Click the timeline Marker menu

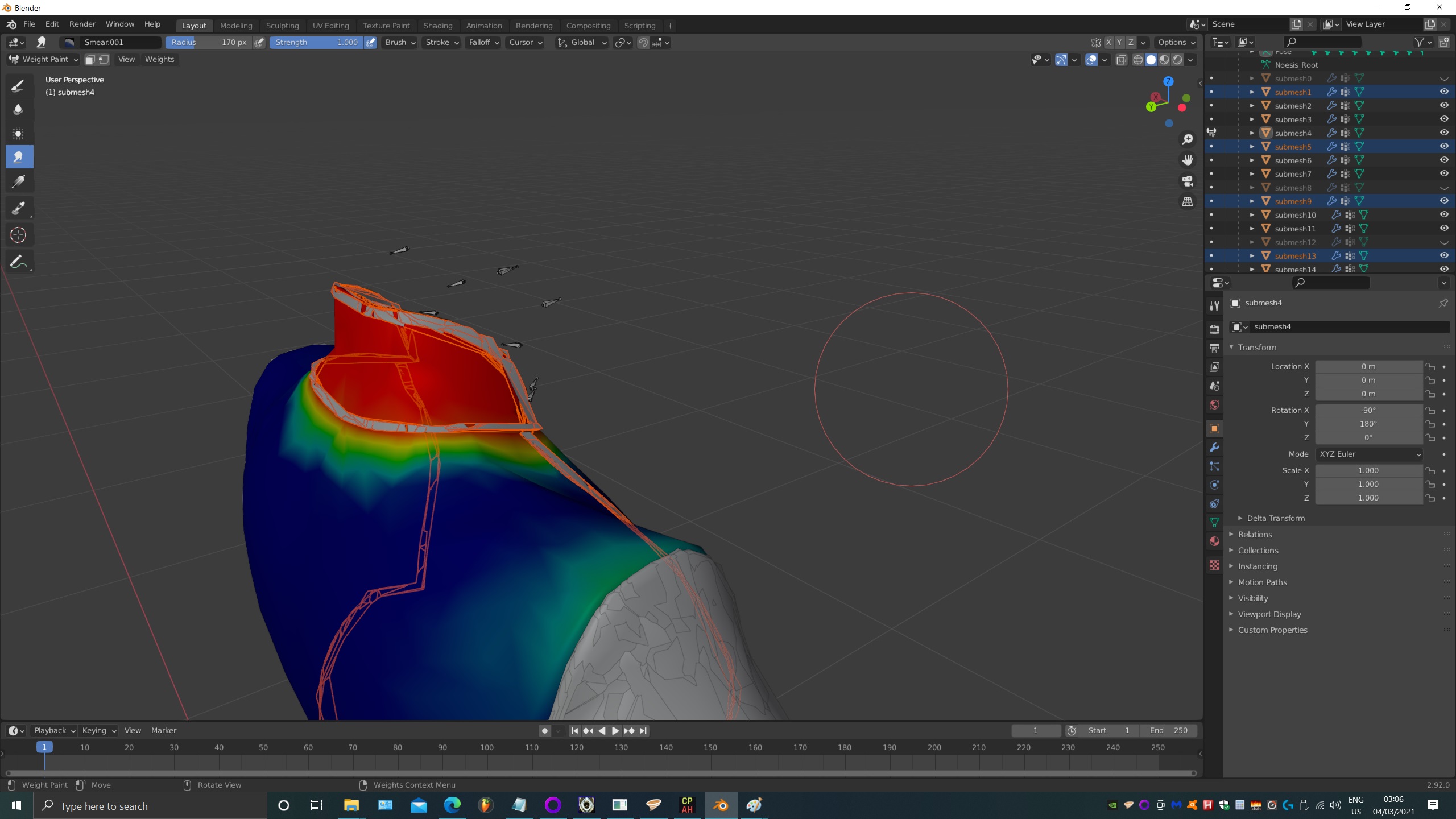(164, 730)
